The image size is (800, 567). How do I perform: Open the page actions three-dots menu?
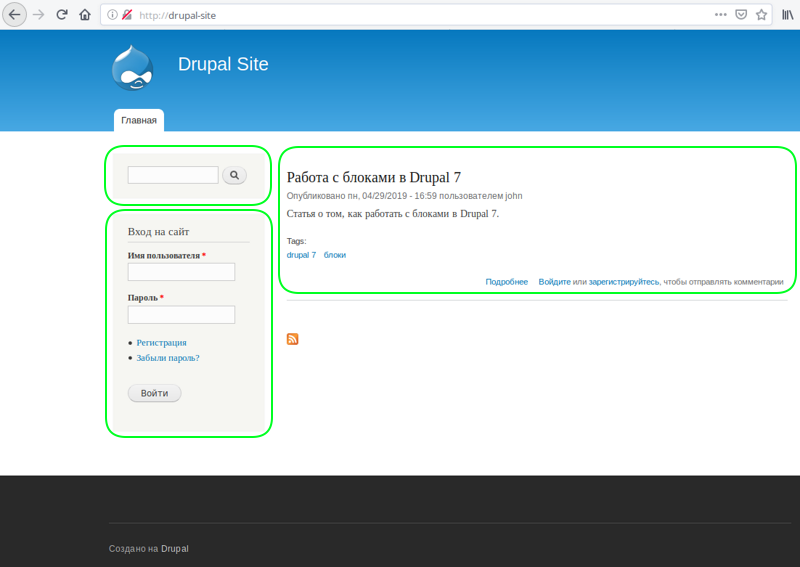point(720,15)
